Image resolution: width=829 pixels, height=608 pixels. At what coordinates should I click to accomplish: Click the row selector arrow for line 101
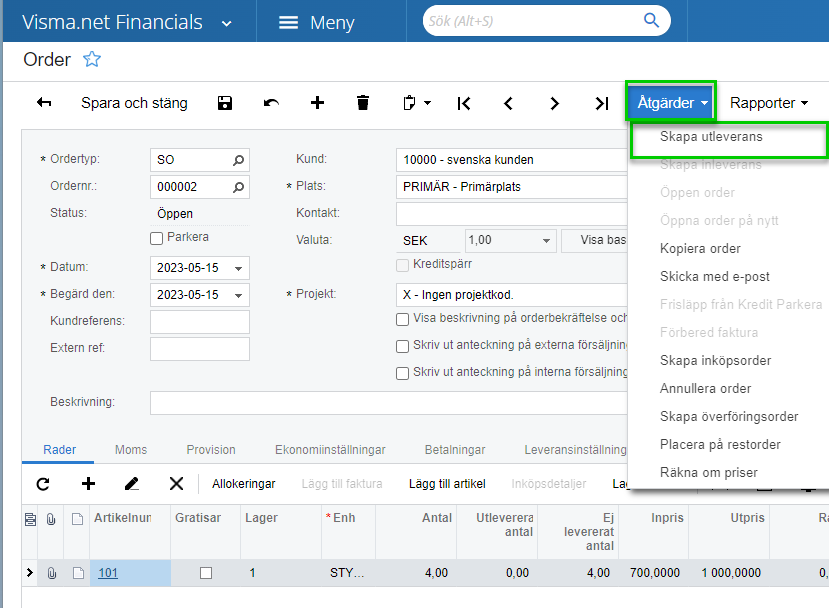[30, 573]
